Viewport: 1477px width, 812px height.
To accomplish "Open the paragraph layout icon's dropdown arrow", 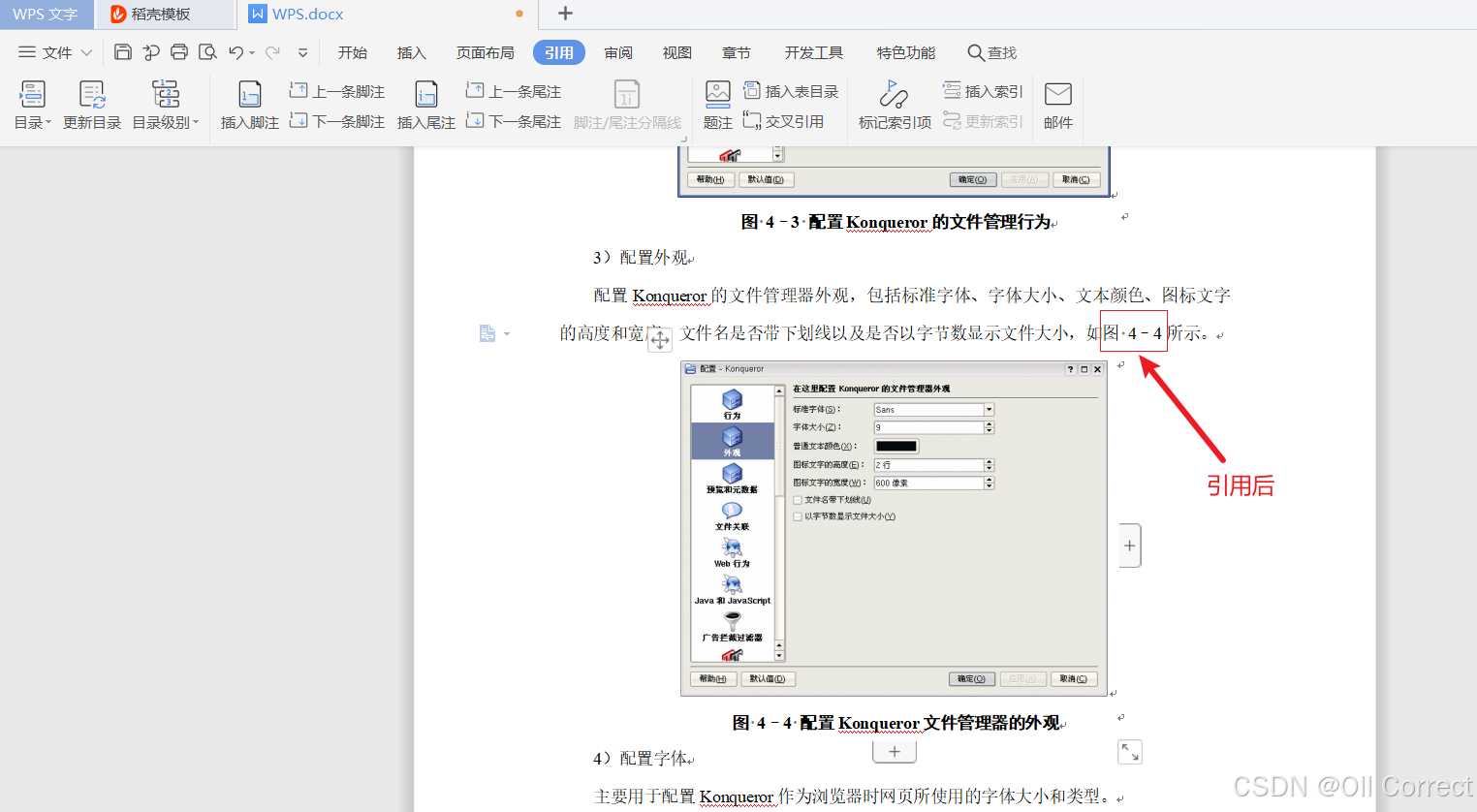I will [x=507, y=334].
